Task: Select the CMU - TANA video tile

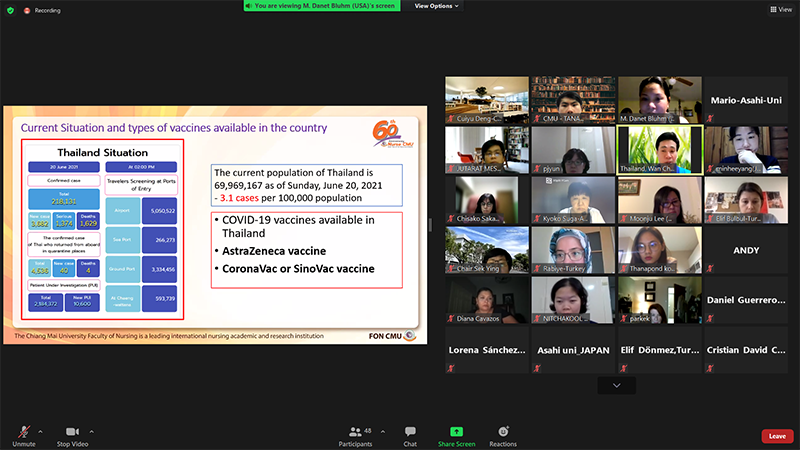Action: point(573,100)
